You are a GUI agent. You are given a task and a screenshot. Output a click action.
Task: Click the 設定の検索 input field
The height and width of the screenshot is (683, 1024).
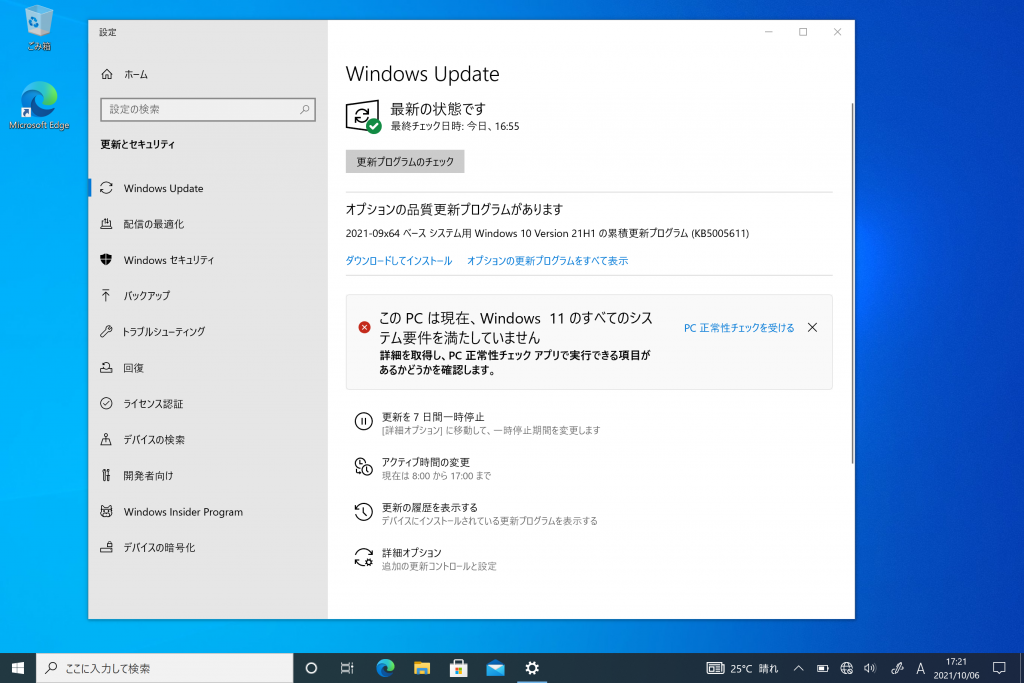(x=208, y=110)
